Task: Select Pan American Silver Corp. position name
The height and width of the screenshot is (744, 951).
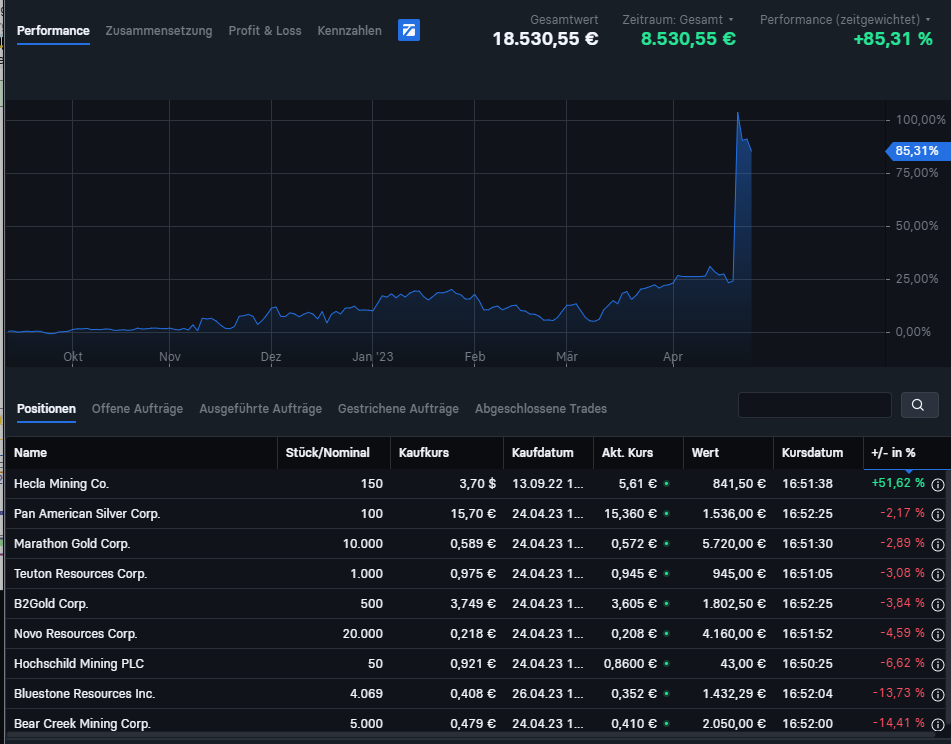Action: (87, 514)
